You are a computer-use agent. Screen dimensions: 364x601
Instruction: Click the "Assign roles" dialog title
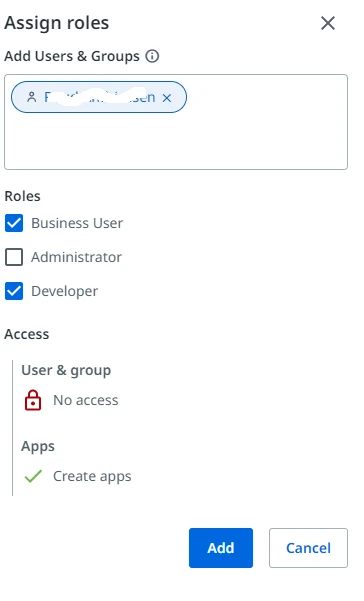(57, 23)
